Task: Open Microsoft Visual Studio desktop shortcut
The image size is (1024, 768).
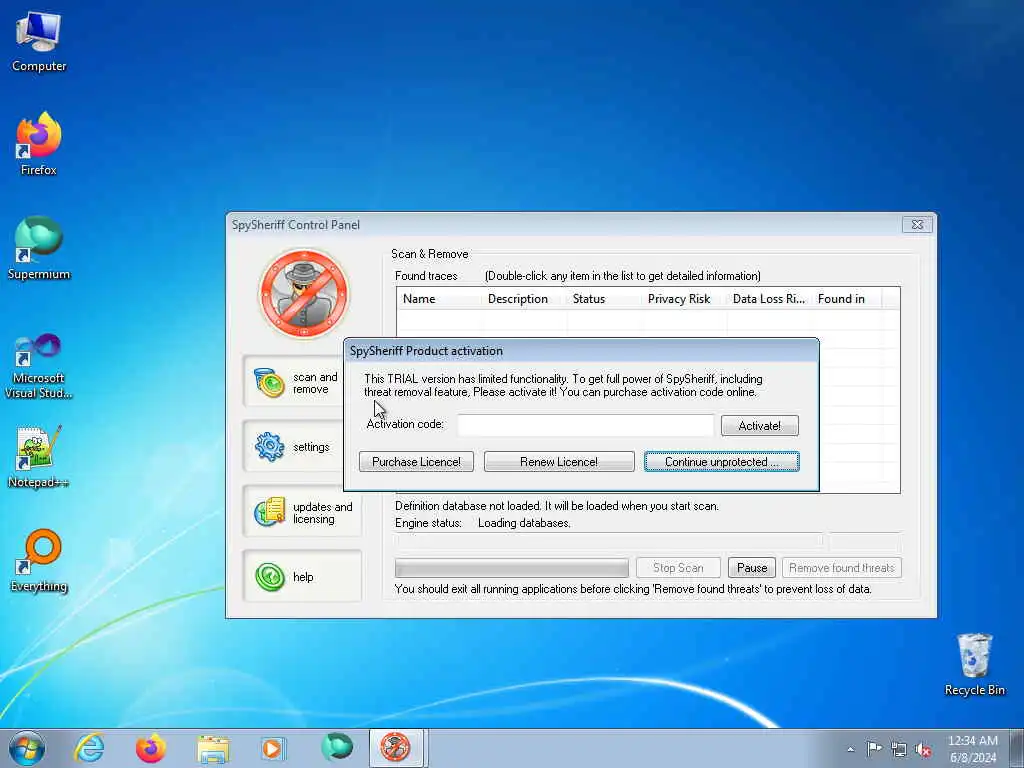Action: pos(39,366)
